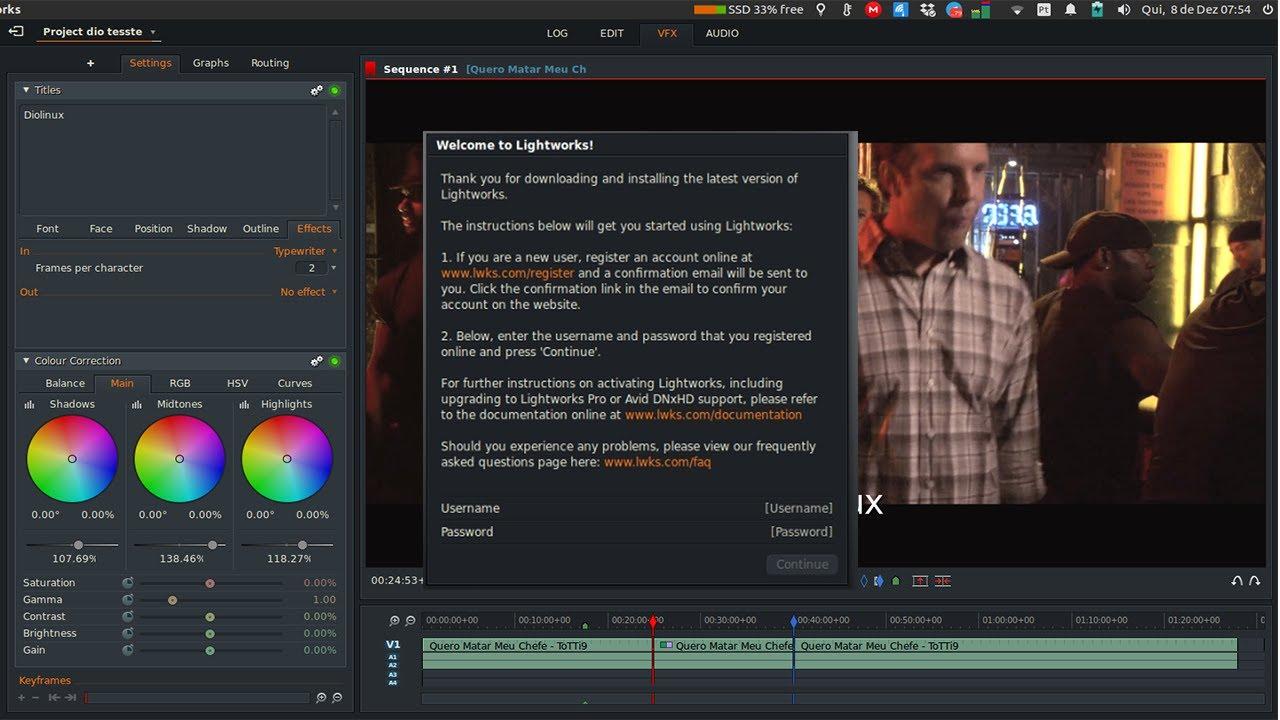
Task: Open the Titles panel settings gears icon
Action: pyautogui.click(x=317, y=90)
